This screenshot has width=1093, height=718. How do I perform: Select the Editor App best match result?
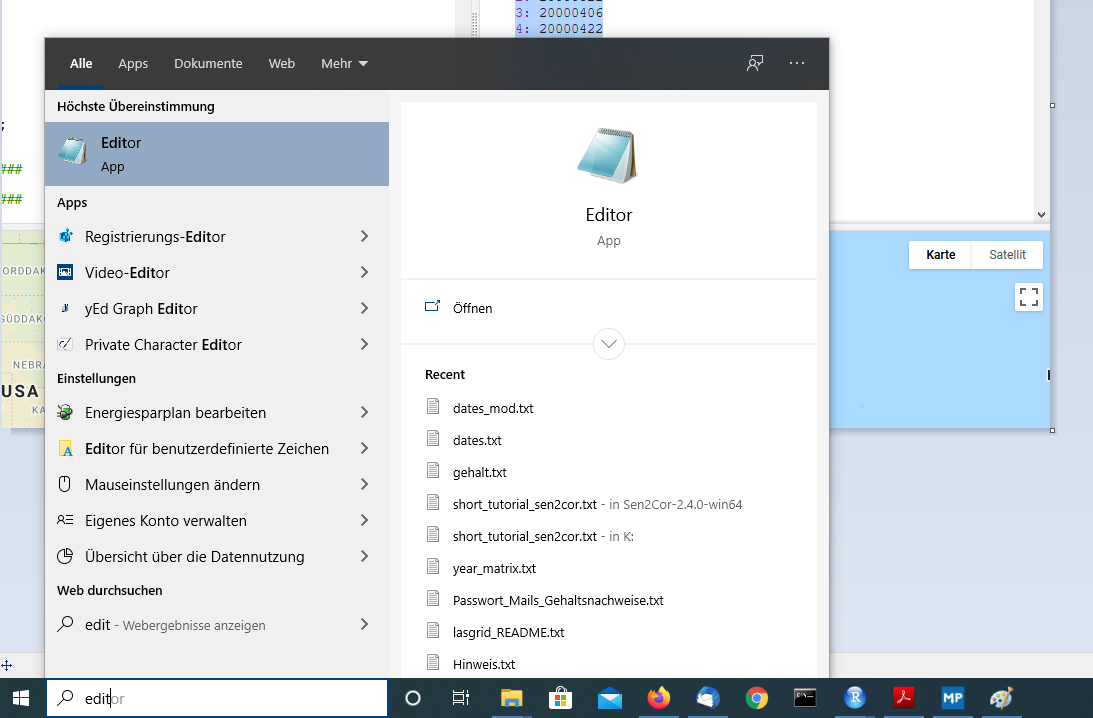pos(217,154)
